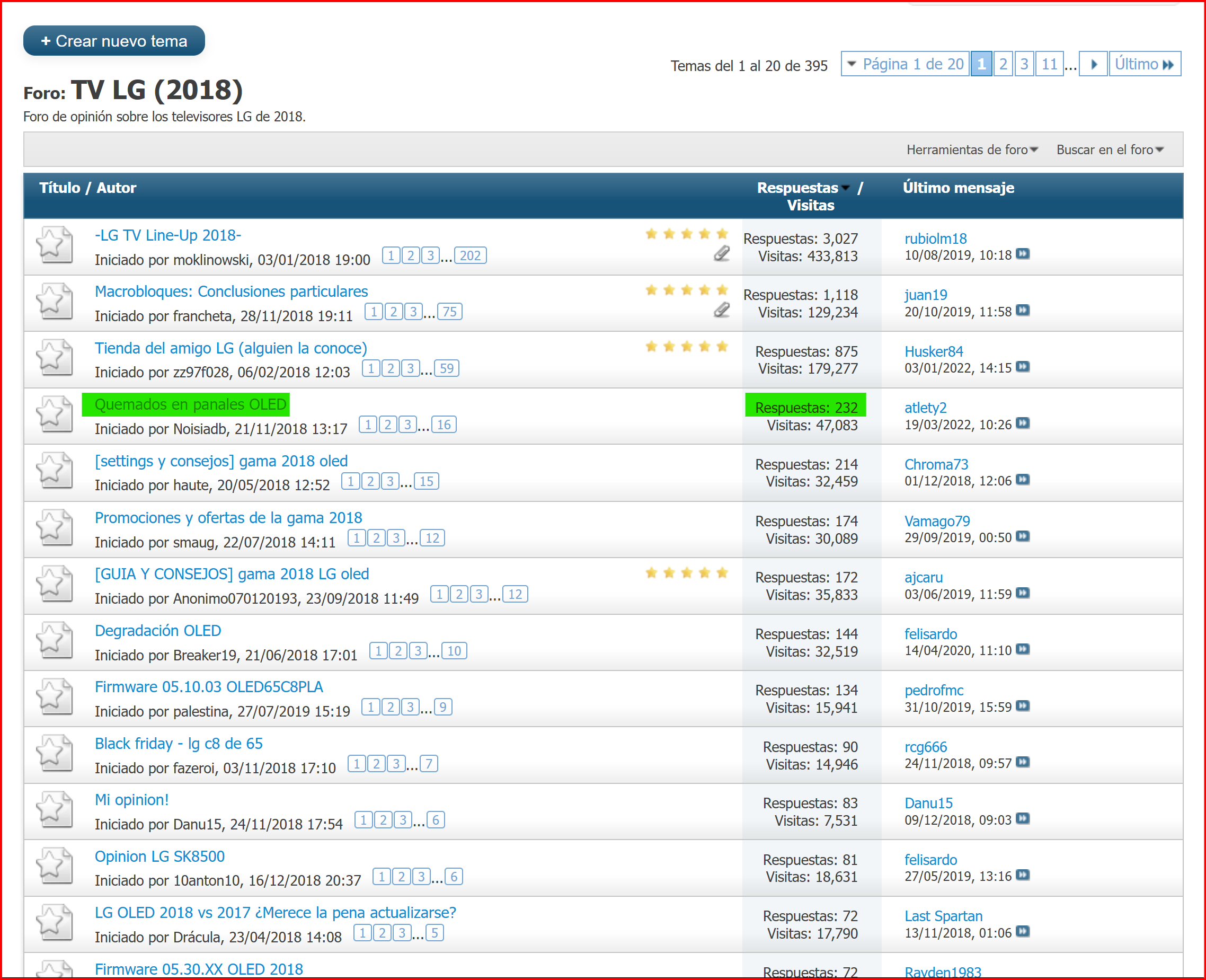Click attachment paperclip in LG TV Line-Up row

(x=722, y=253)
